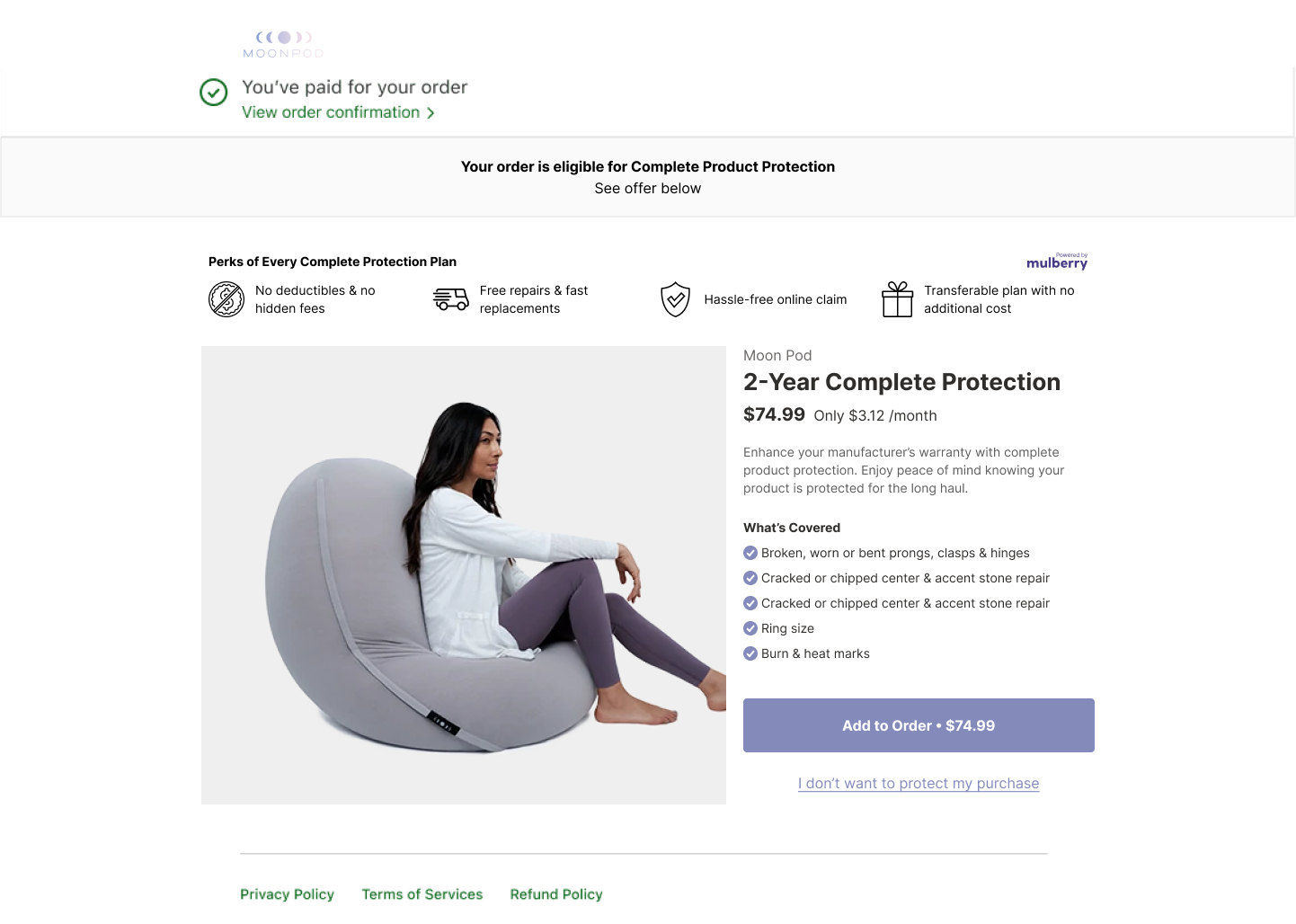Click the 2-Year Complete Protection heading
This screenshot has height=924, width=1296.
[901, 382]
